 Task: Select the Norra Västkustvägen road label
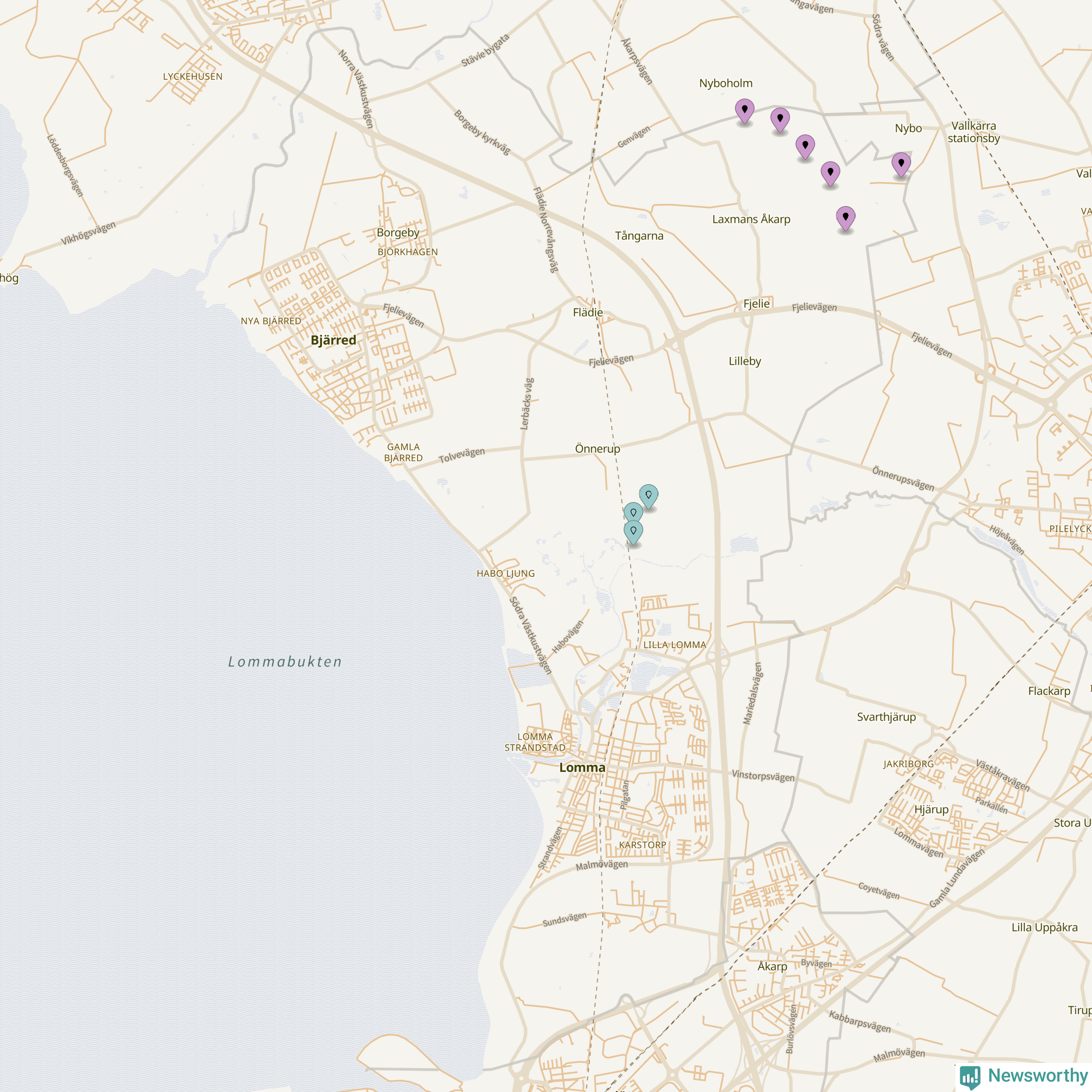[x=356, y=89]
